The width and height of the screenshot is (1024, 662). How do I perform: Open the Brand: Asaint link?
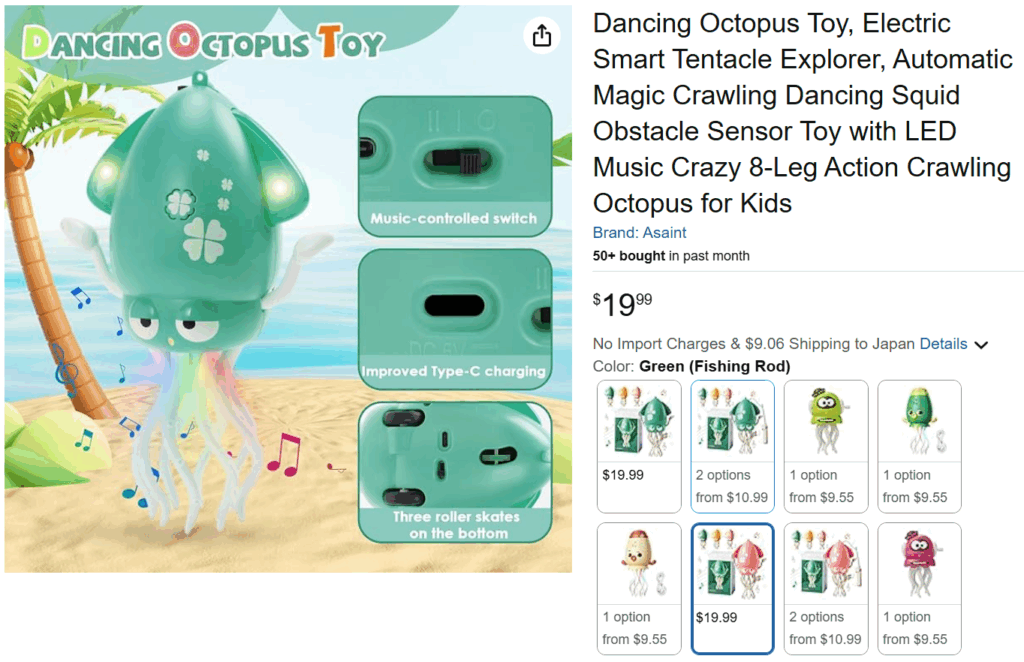tap(639, 232)
